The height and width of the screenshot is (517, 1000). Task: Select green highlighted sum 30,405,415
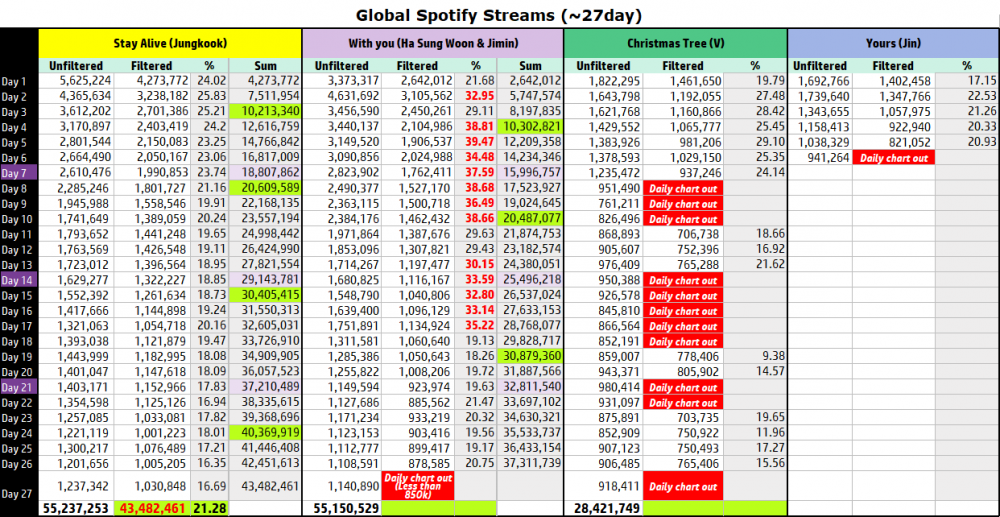tap(265, 295)
